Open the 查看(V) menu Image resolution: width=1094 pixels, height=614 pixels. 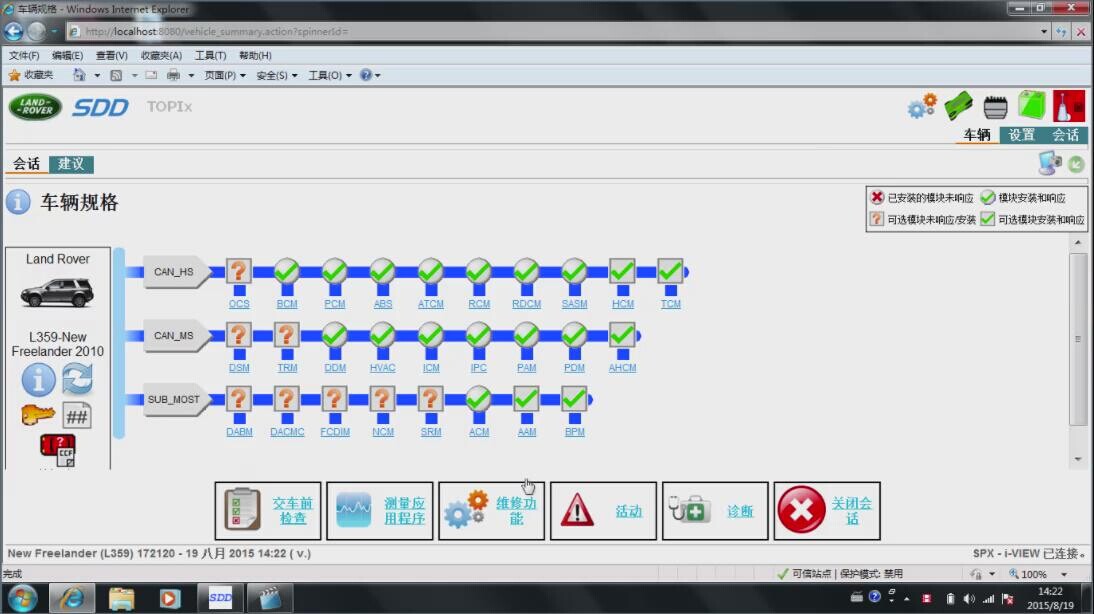coord(112,55)
